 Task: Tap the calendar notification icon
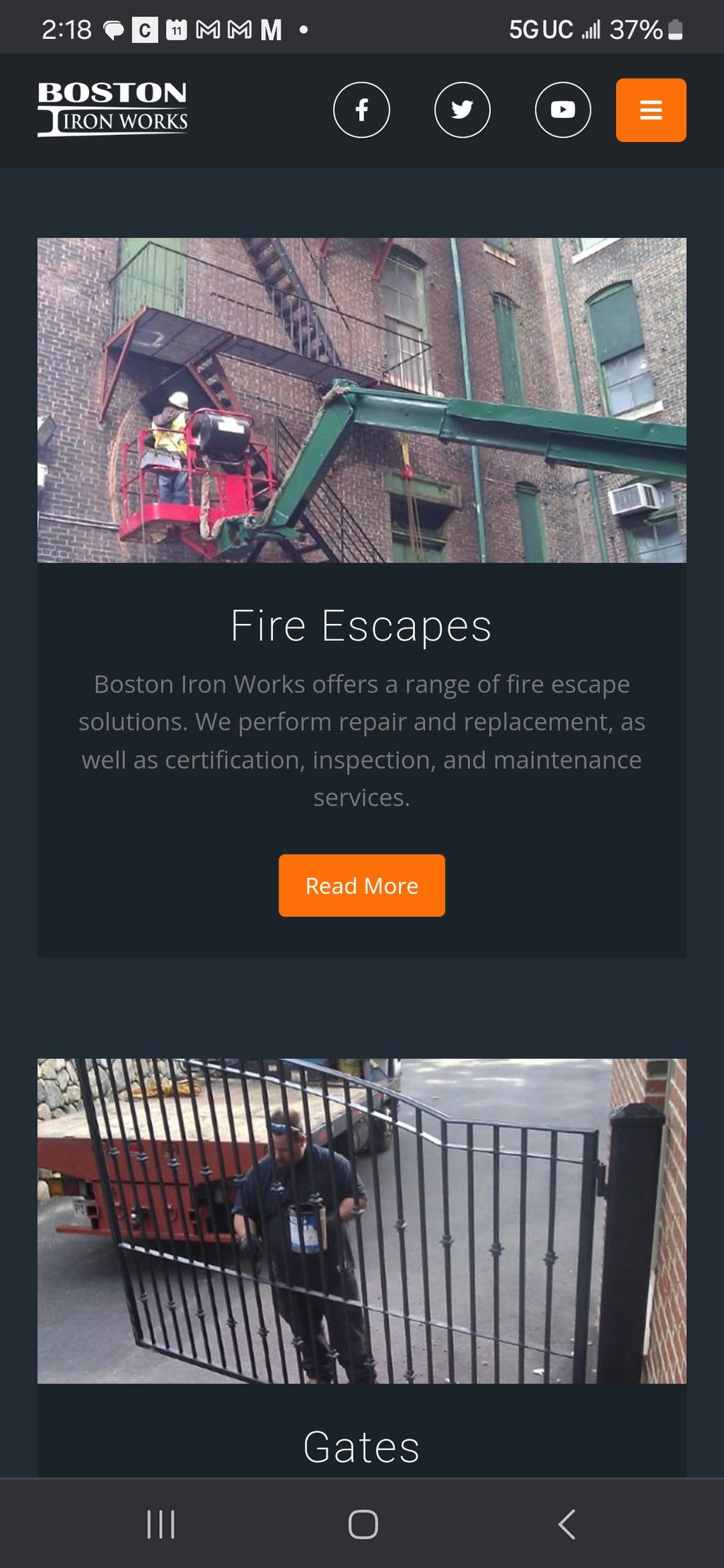coord(176,30)
